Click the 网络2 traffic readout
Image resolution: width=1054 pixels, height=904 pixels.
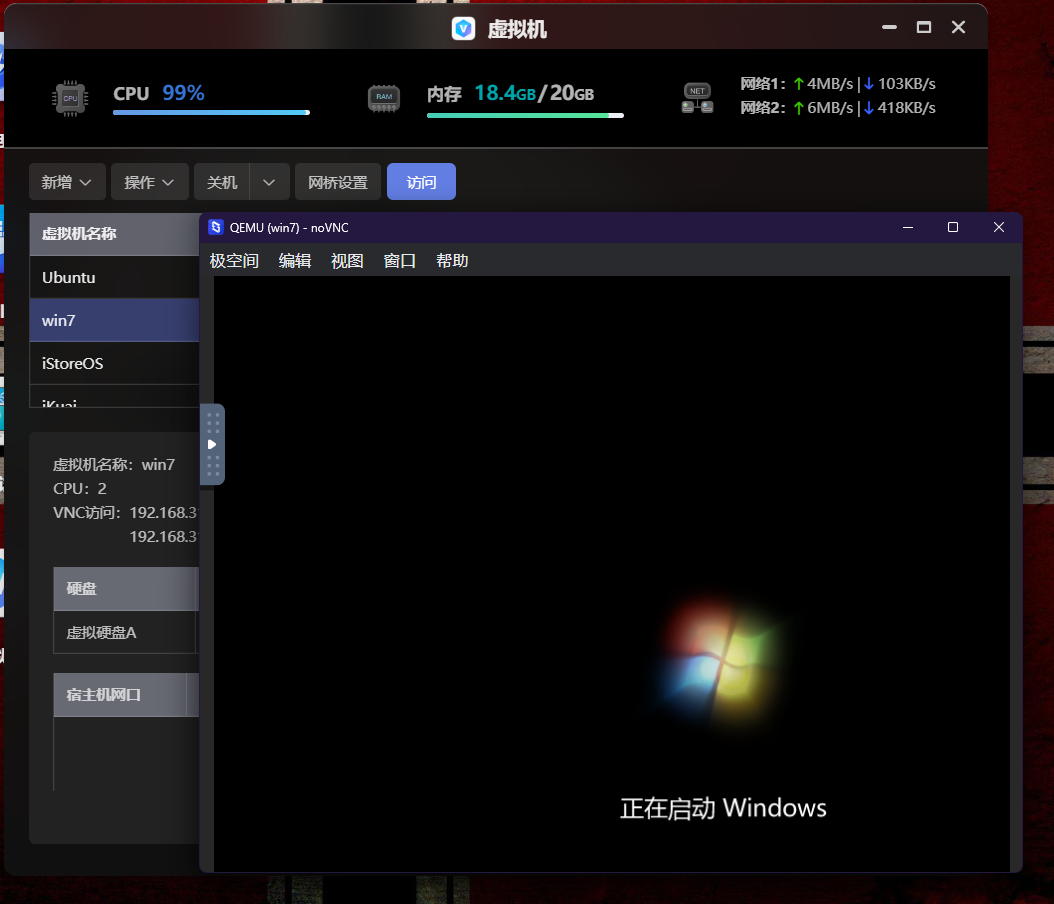(x=838, y=108)
